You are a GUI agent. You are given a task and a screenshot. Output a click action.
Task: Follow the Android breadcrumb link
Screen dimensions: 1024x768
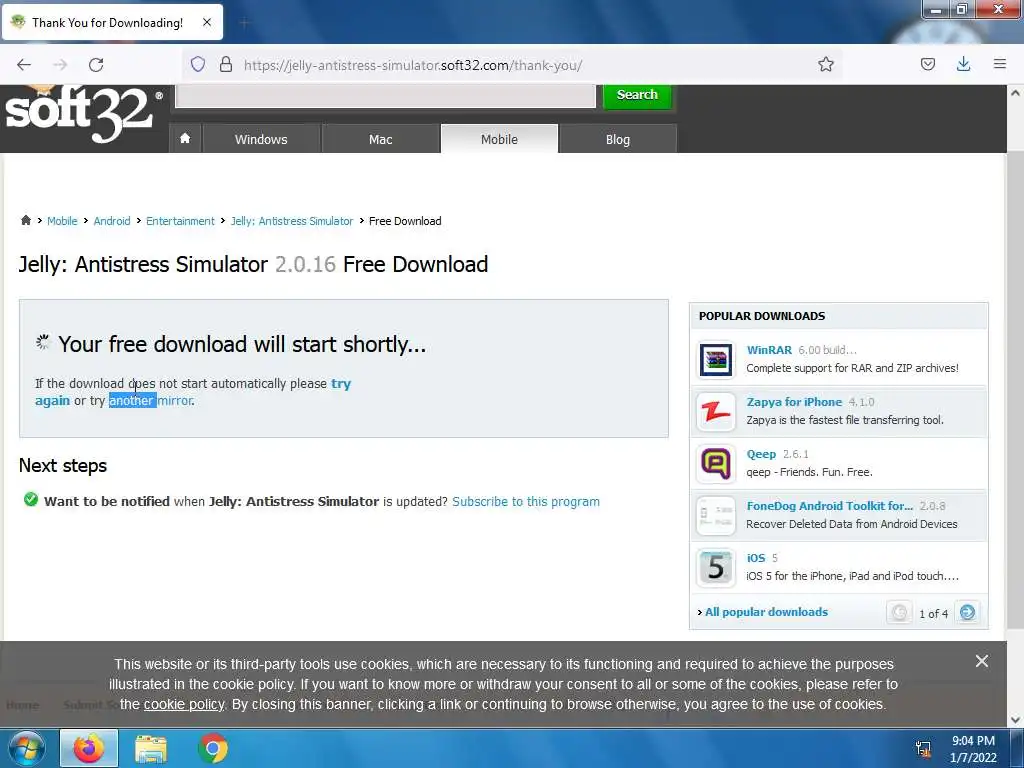point(112,221)
